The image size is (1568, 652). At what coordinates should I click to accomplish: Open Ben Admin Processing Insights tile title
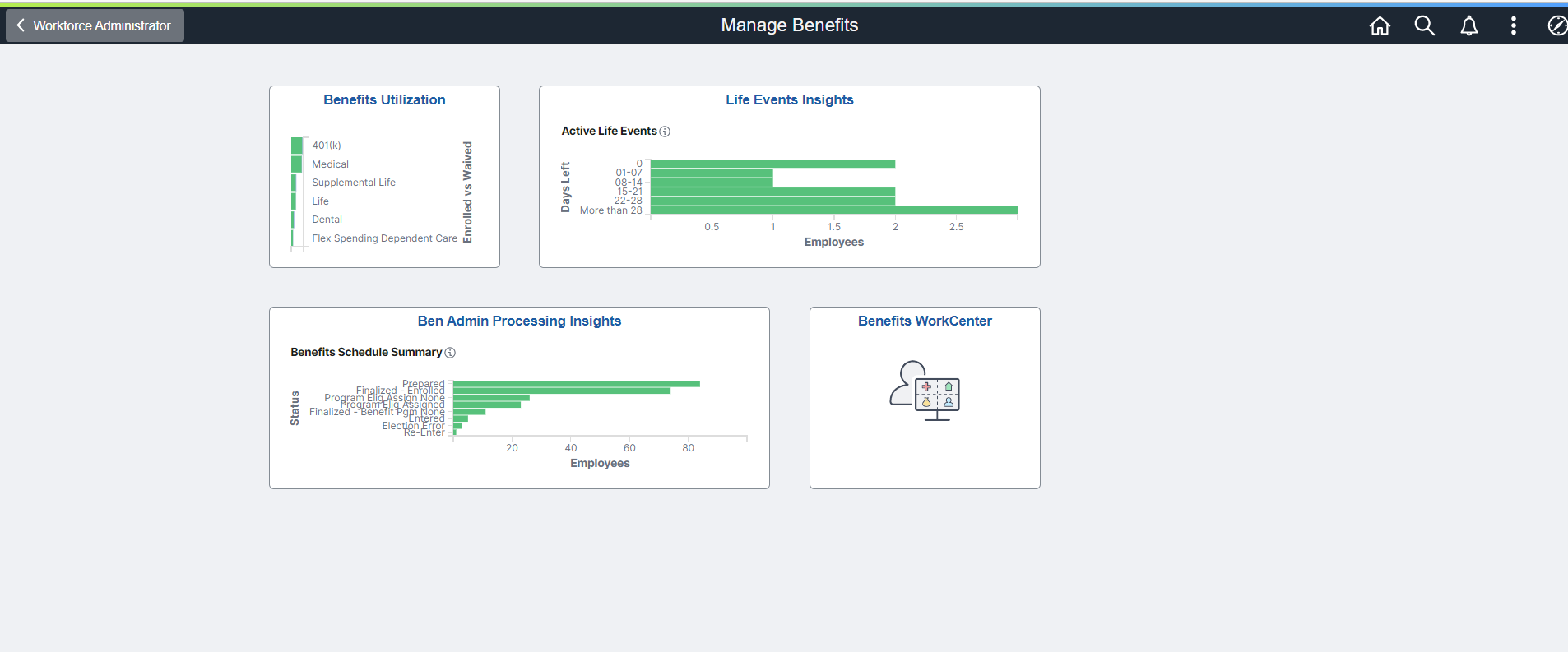point(519,321)
